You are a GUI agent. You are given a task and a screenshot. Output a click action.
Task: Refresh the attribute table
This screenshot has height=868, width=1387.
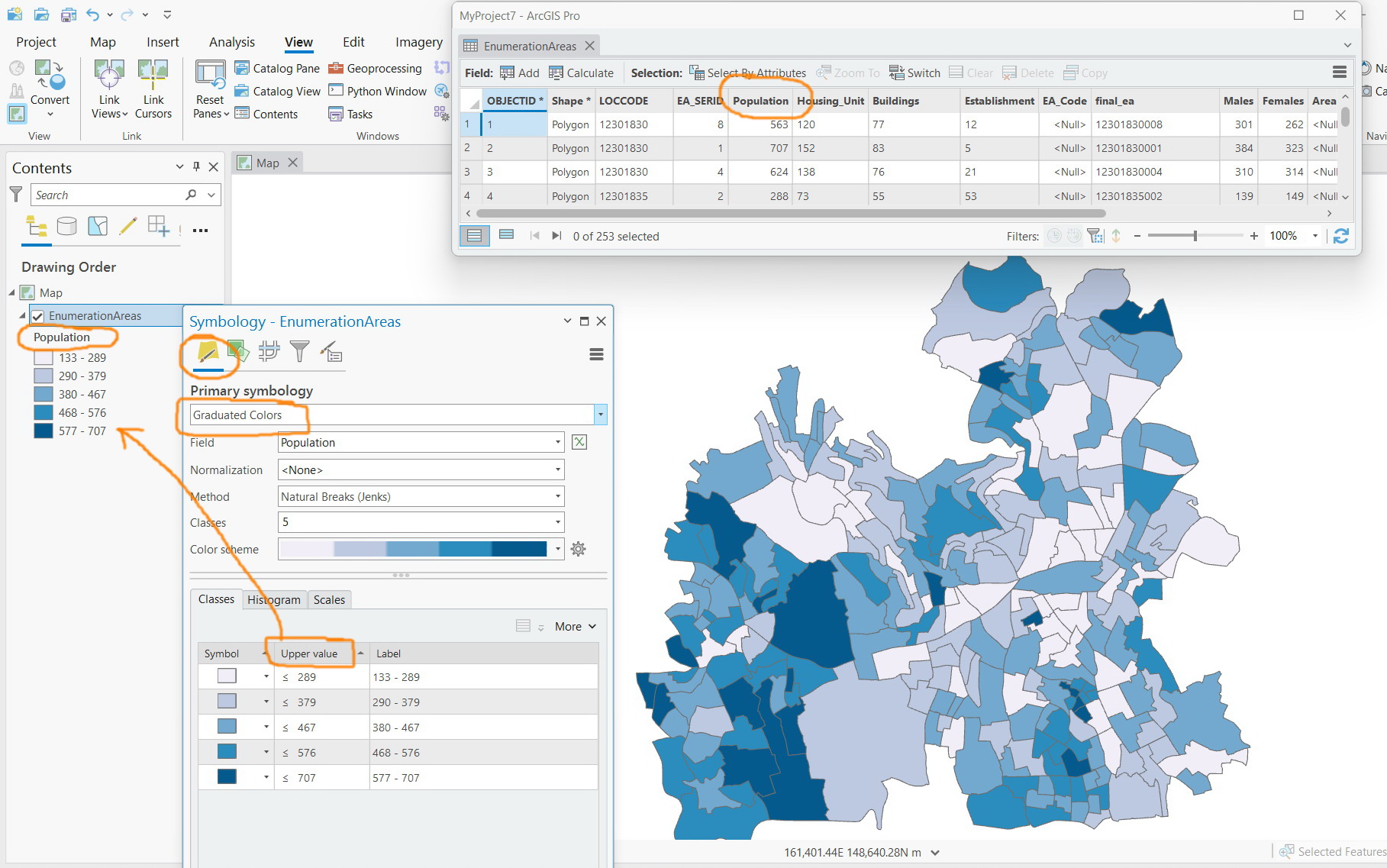(1340, 236)
